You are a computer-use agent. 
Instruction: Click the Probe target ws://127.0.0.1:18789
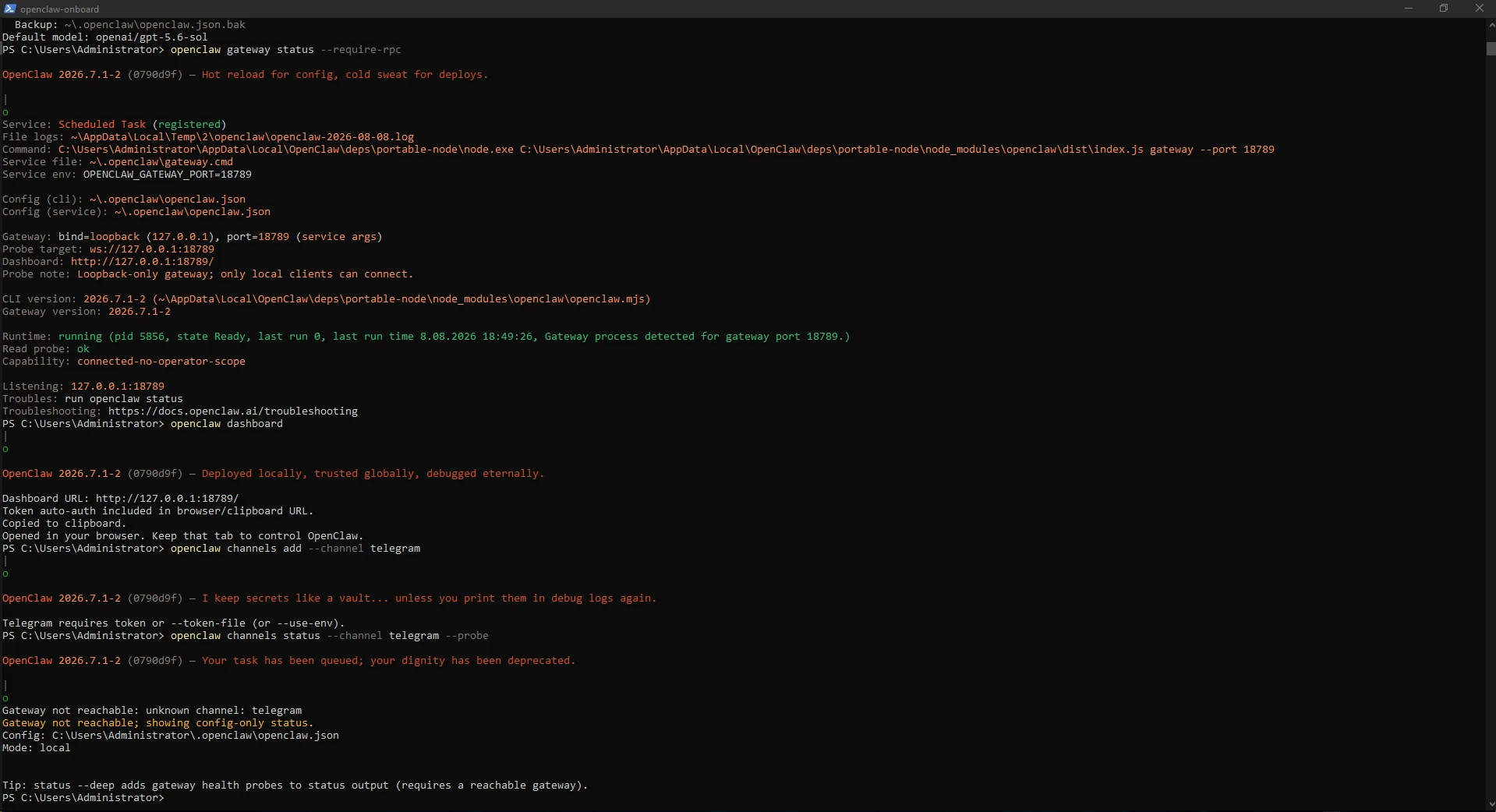pyautogui.click(x=151, y=249)
